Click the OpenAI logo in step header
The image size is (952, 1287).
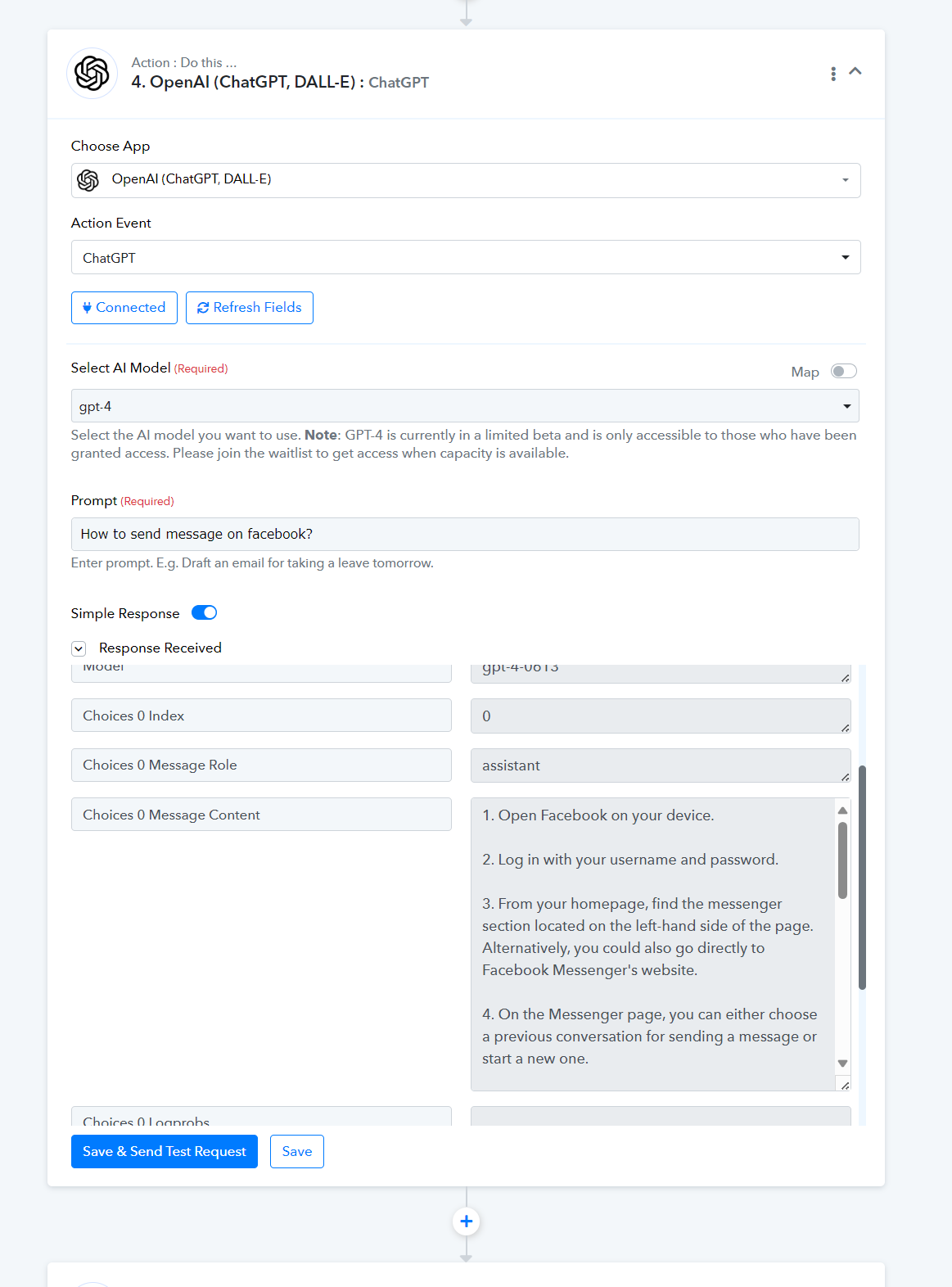tap(92, 74)
